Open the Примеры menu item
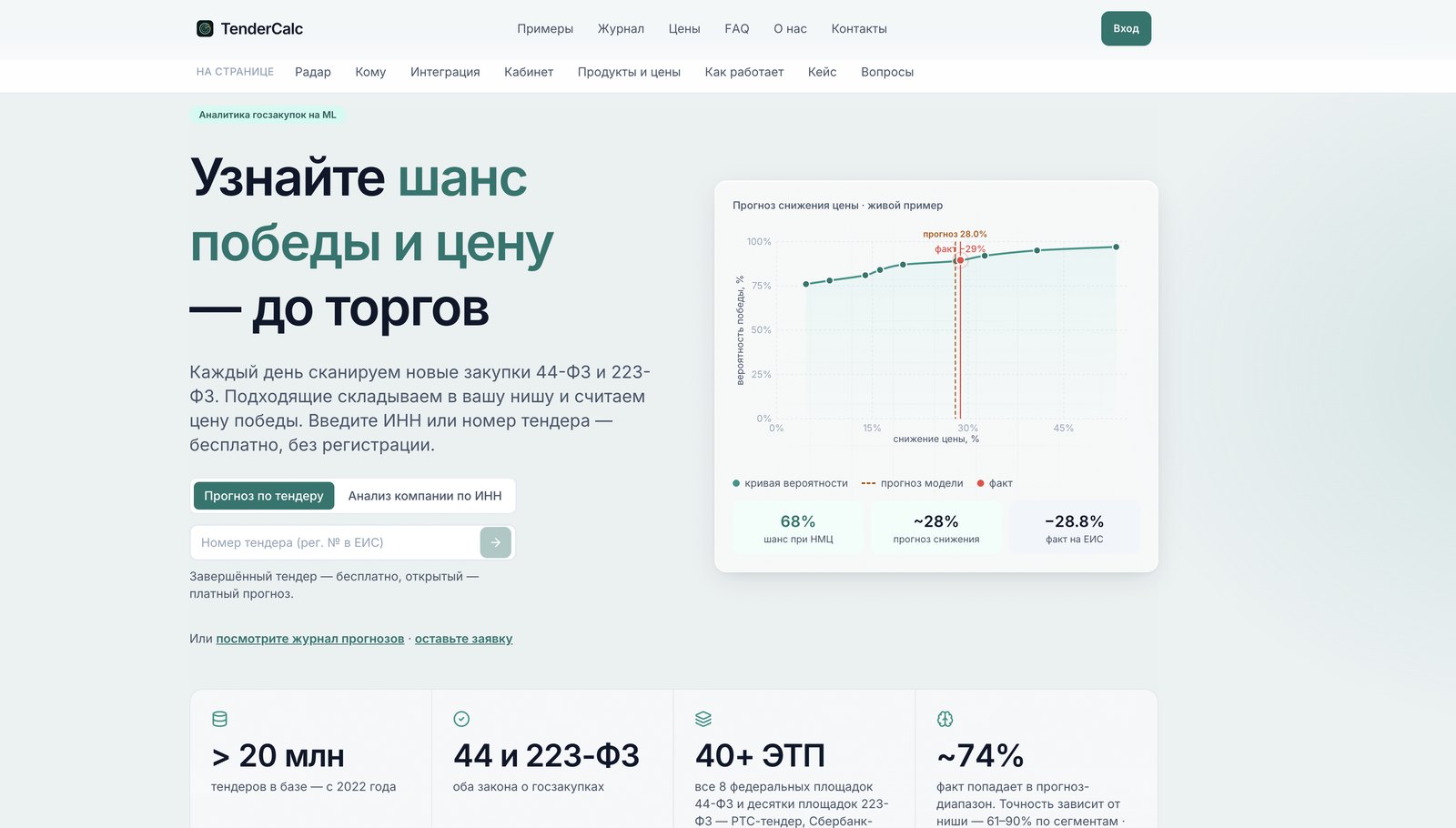 tap(545, 28)
